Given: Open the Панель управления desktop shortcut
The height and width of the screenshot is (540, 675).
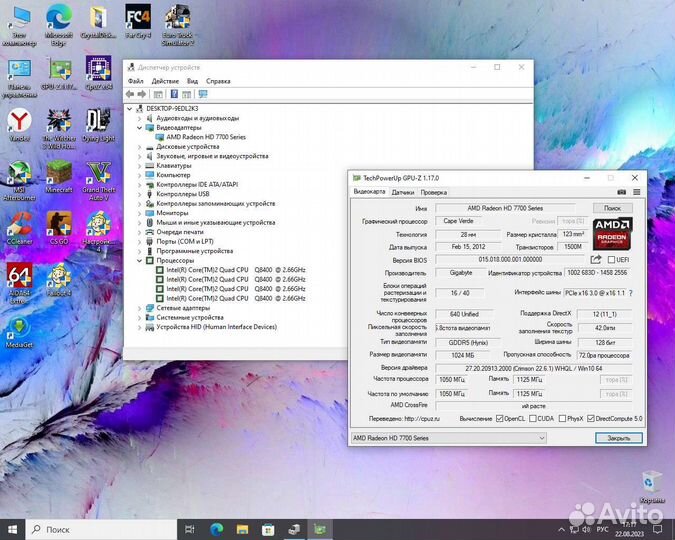Looking at the screenshot, I should [19, 78].
